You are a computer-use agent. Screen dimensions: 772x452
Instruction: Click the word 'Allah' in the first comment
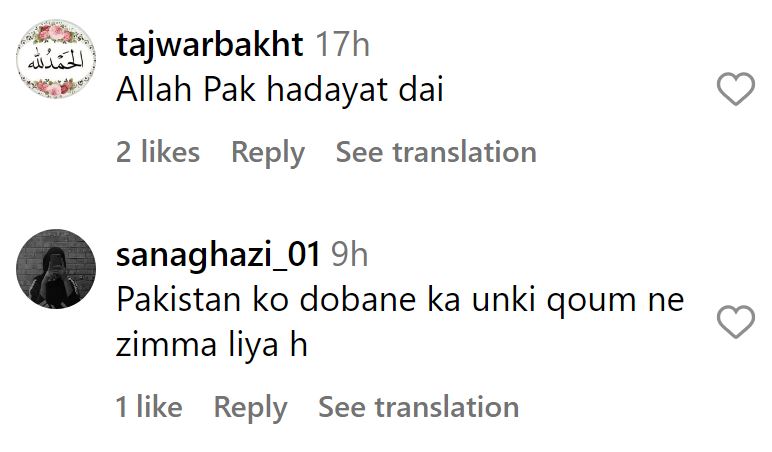point(154,89)
